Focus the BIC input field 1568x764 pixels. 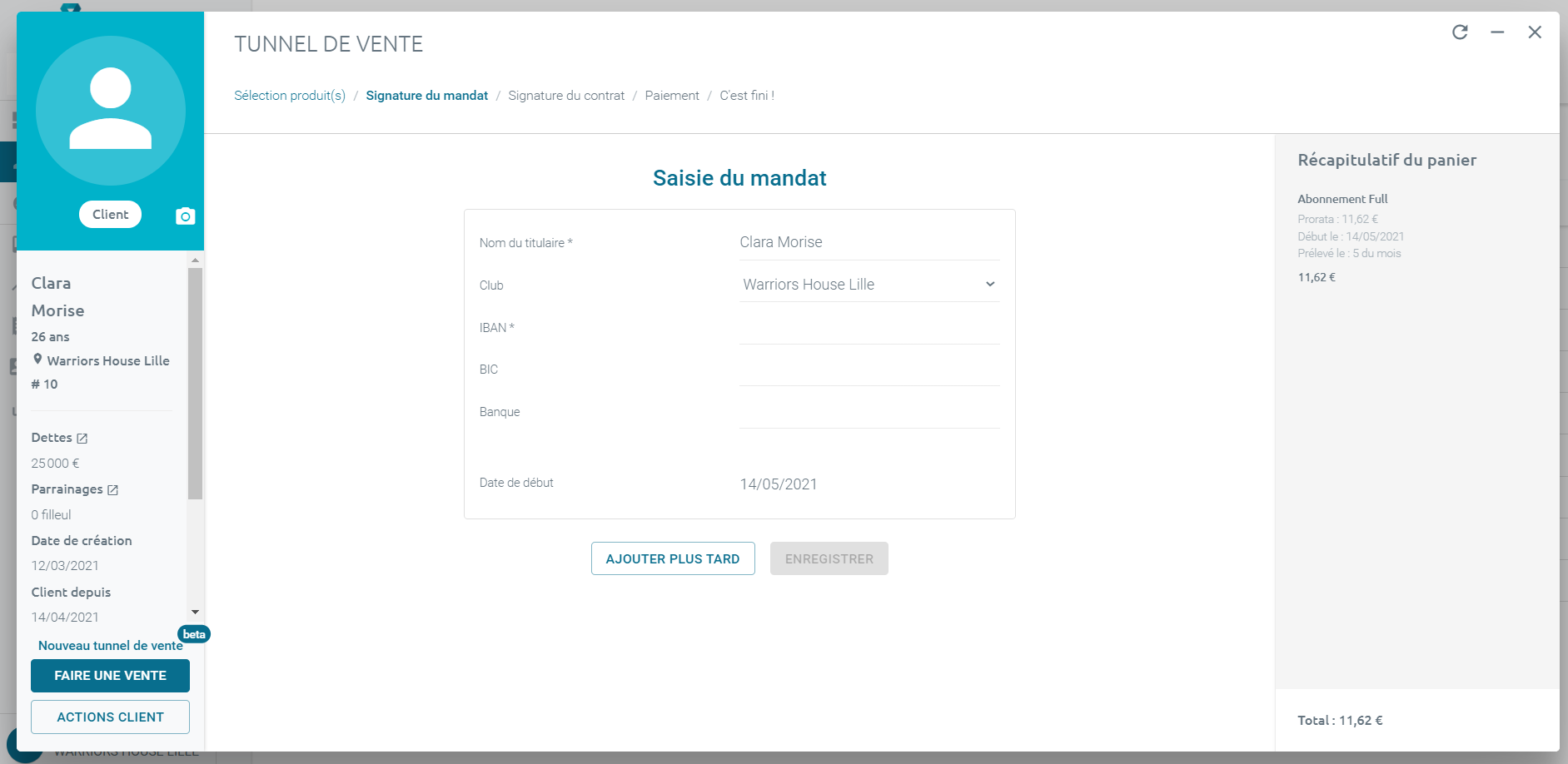pyautogui.click(x=869, y=370)
